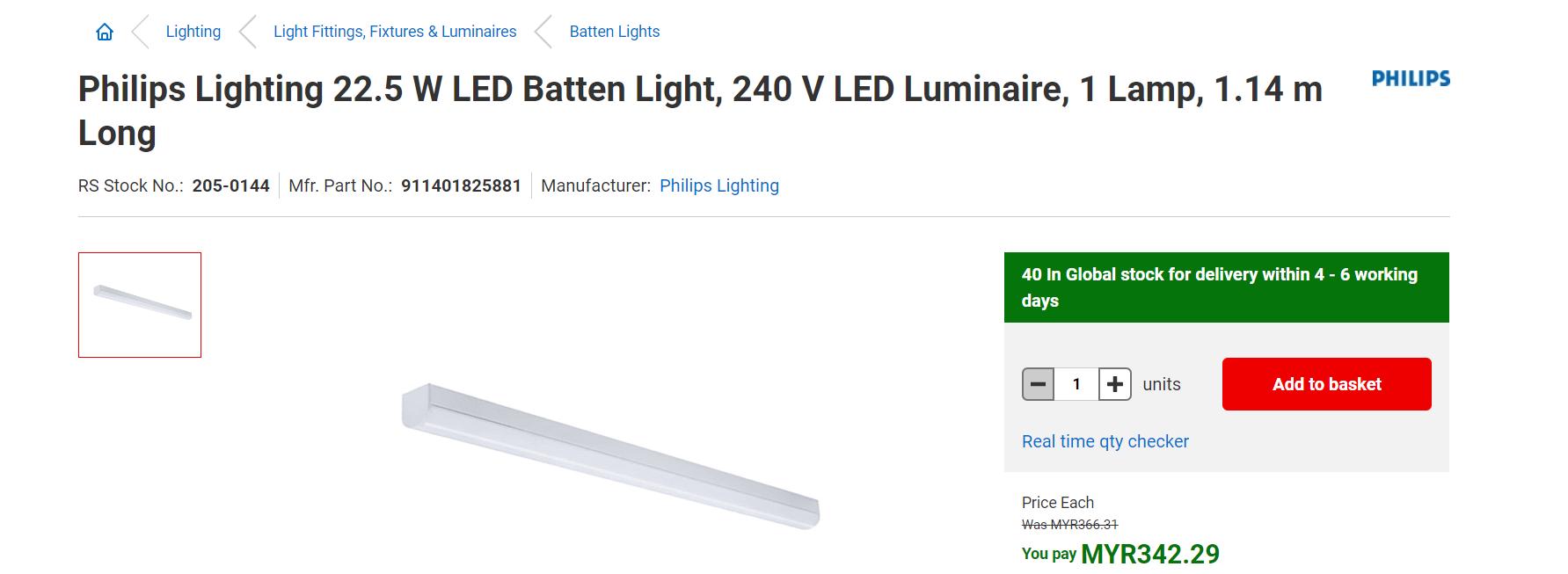
Task: Decrease quantity with the minus button
Action: point(1038,384)
